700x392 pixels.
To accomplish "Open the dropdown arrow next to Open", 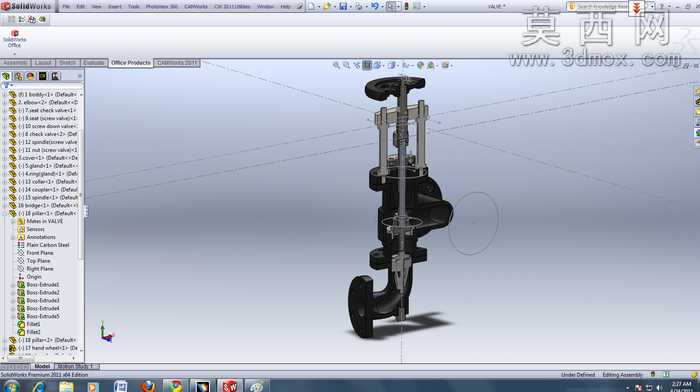I will tap(335, 7).
